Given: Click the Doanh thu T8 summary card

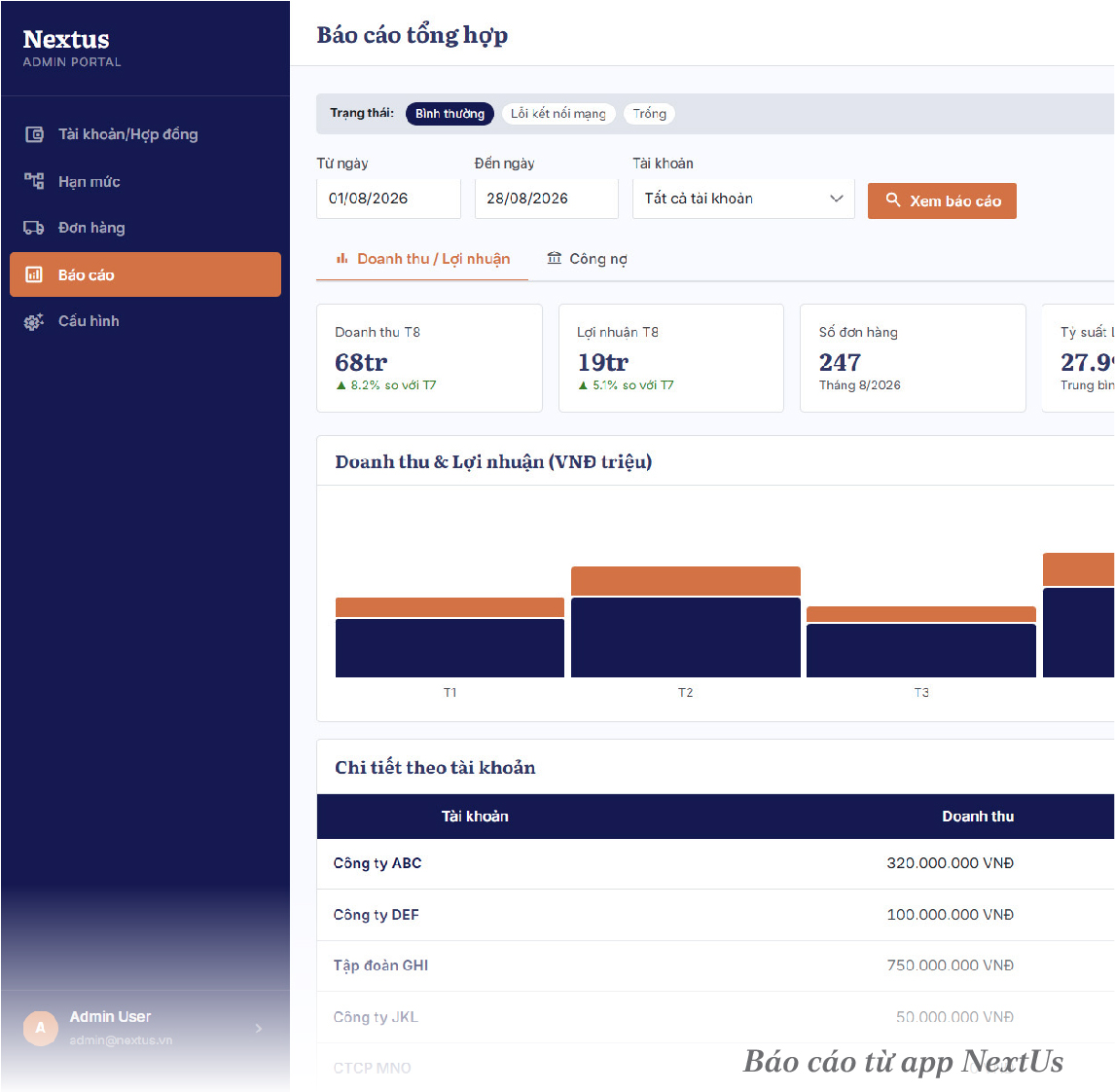Looking at the screenshot, I should coord(429,358).
